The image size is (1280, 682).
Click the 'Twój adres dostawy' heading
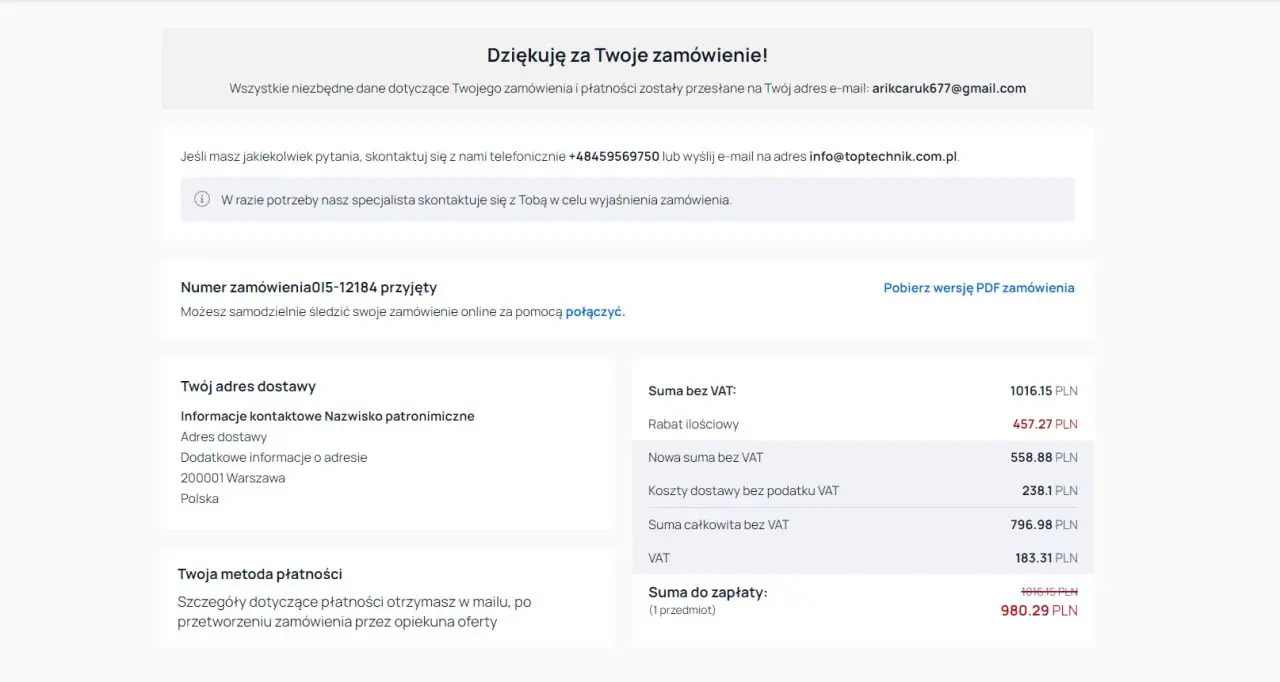(248, 386)
